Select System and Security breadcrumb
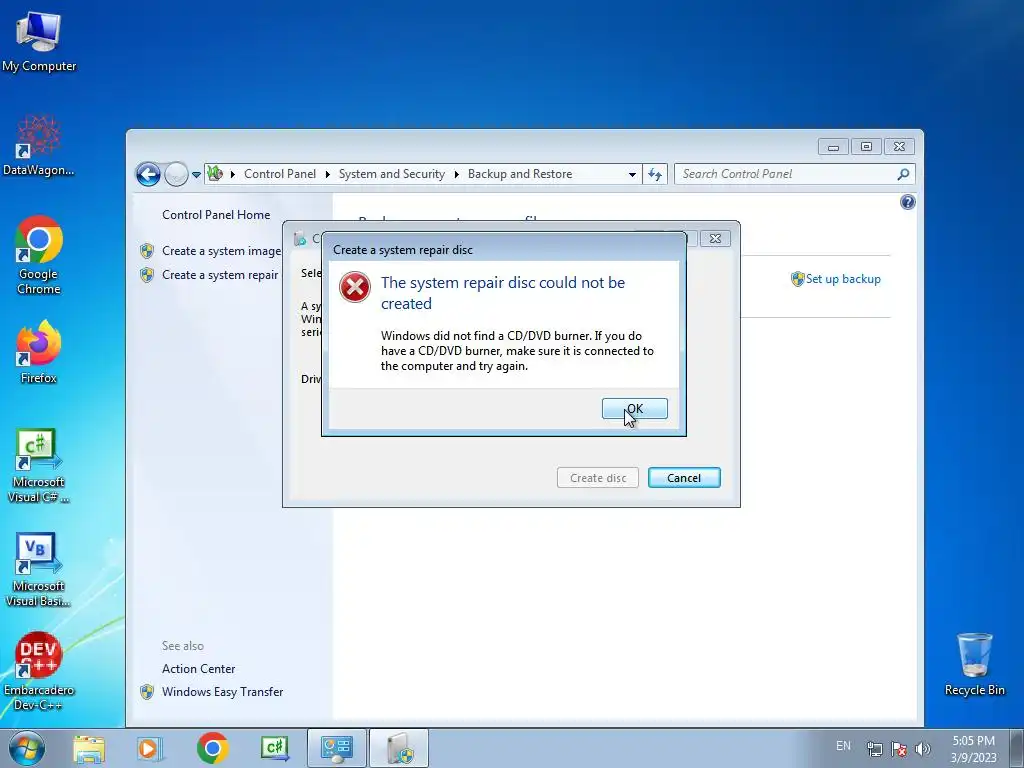Image resolution: width=1024 pixels, height=768 pixels. click(391, 174)
